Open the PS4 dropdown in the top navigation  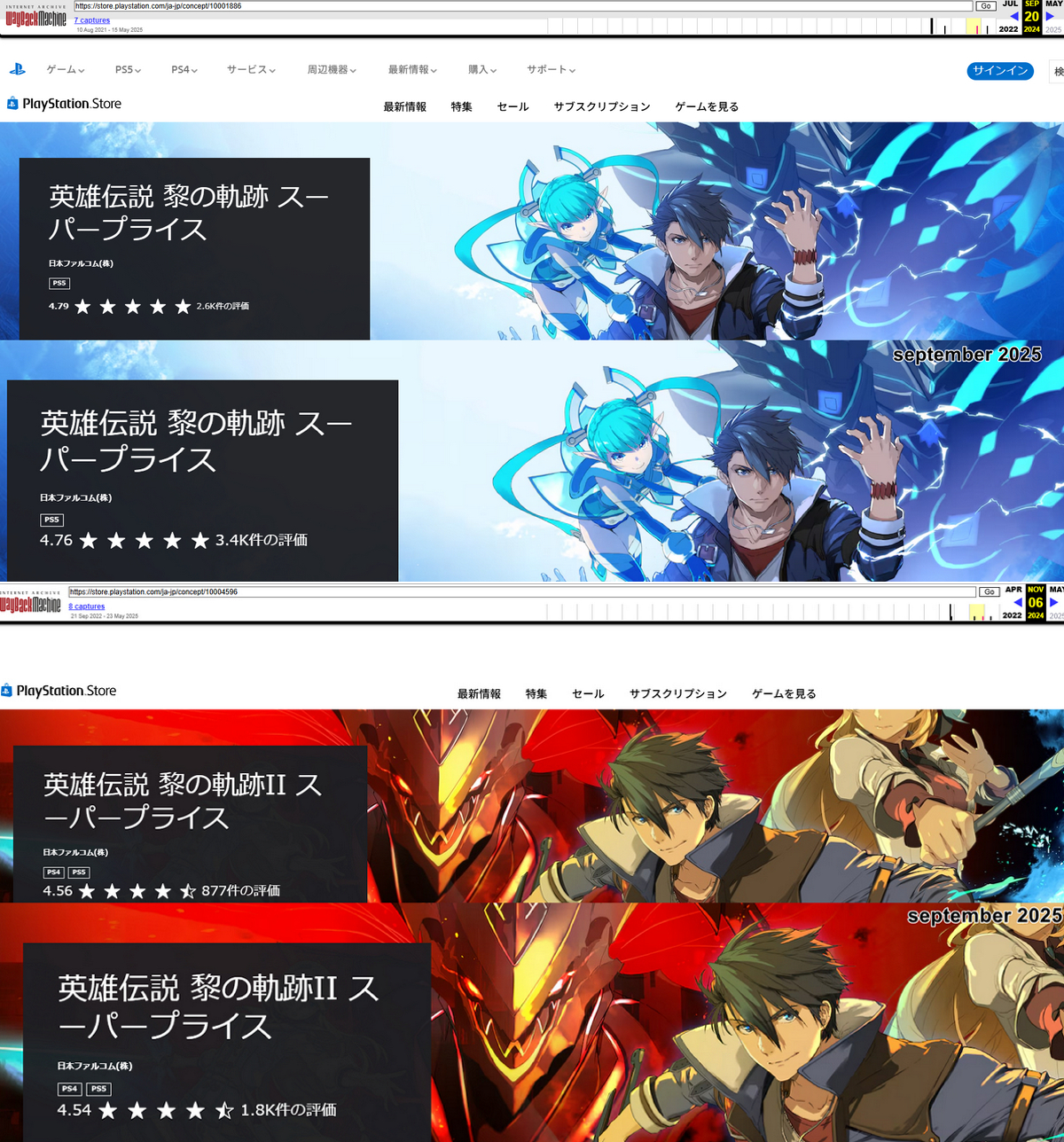[x=184, y=69]
